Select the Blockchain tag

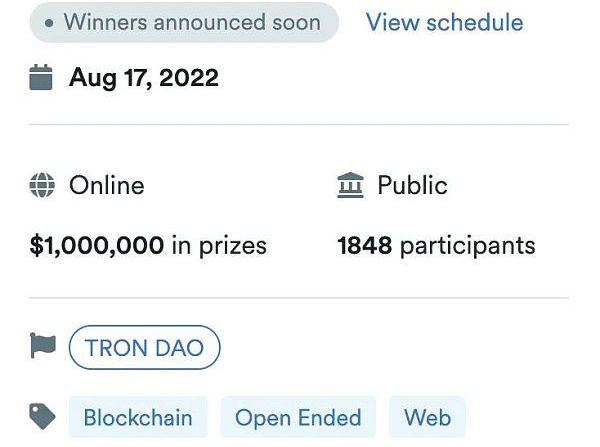coord(138,417)
